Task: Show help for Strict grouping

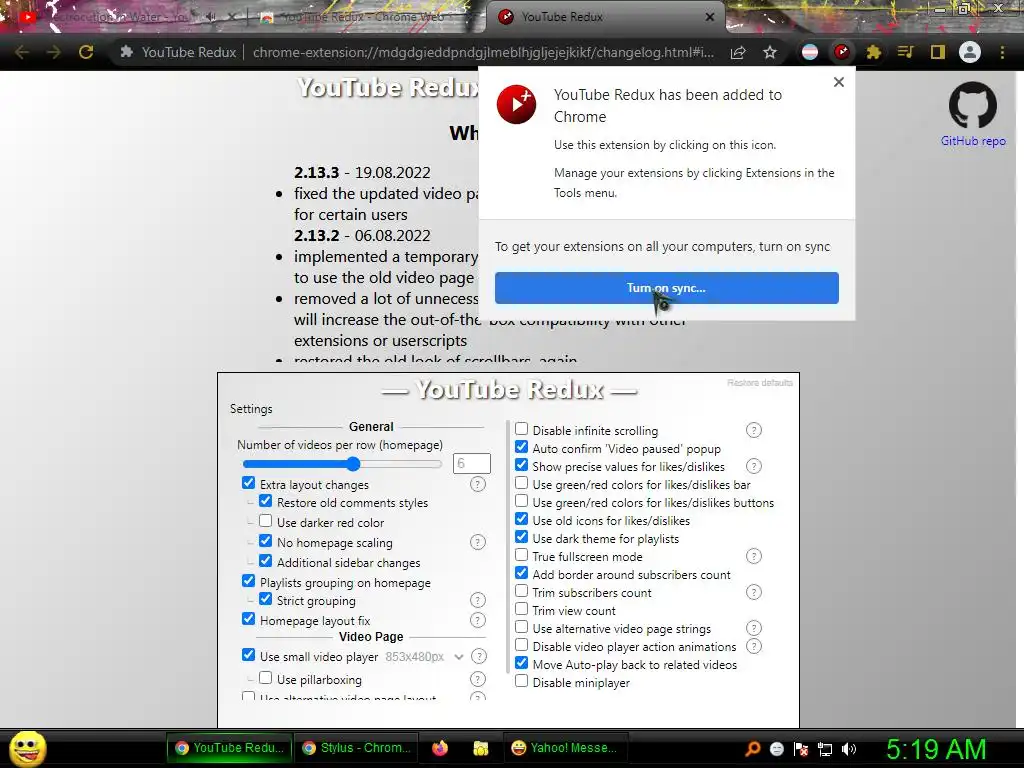Action: 478,600
